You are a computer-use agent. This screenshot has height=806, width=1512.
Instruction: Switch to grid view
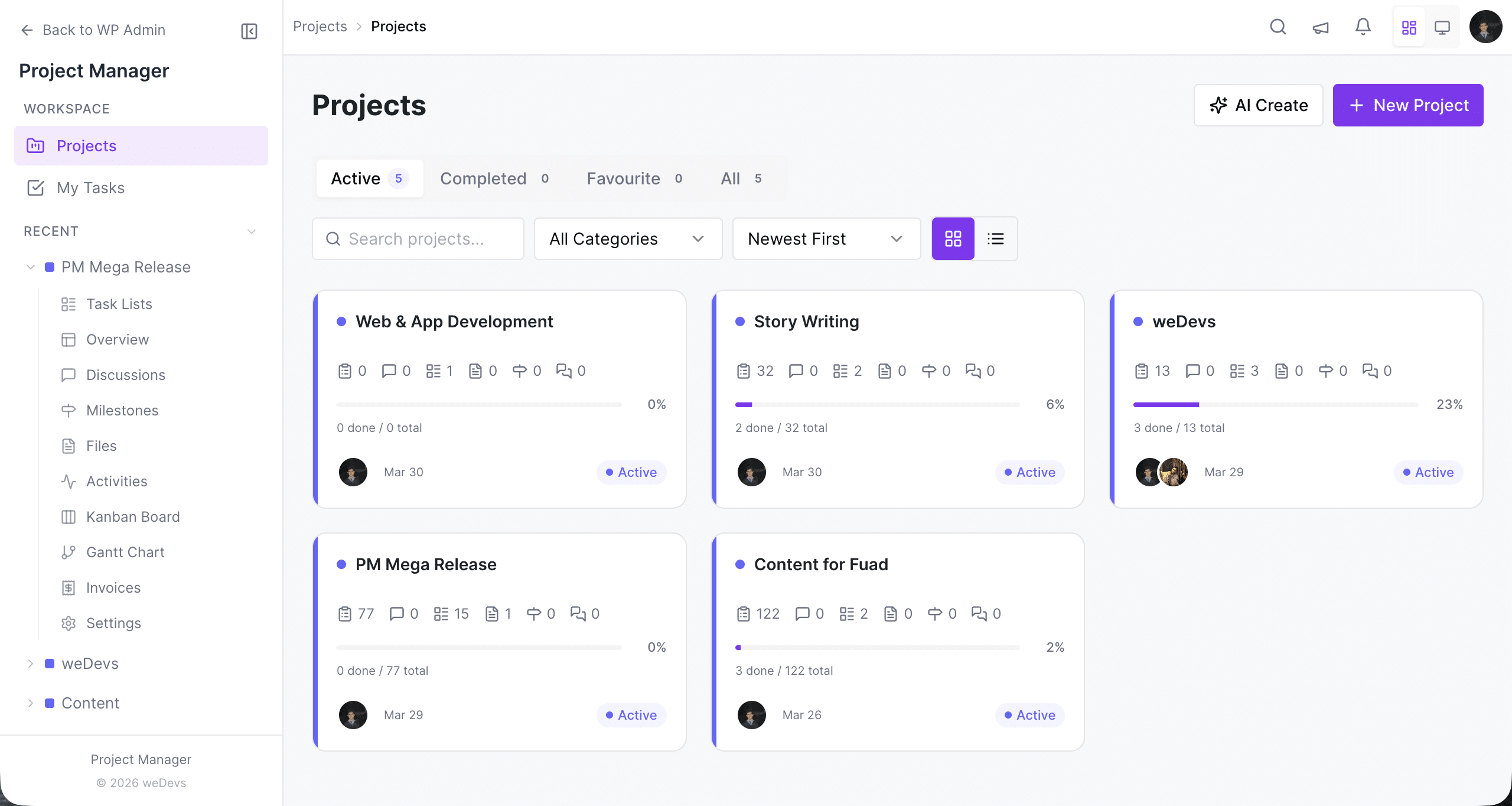coord(953,239)
